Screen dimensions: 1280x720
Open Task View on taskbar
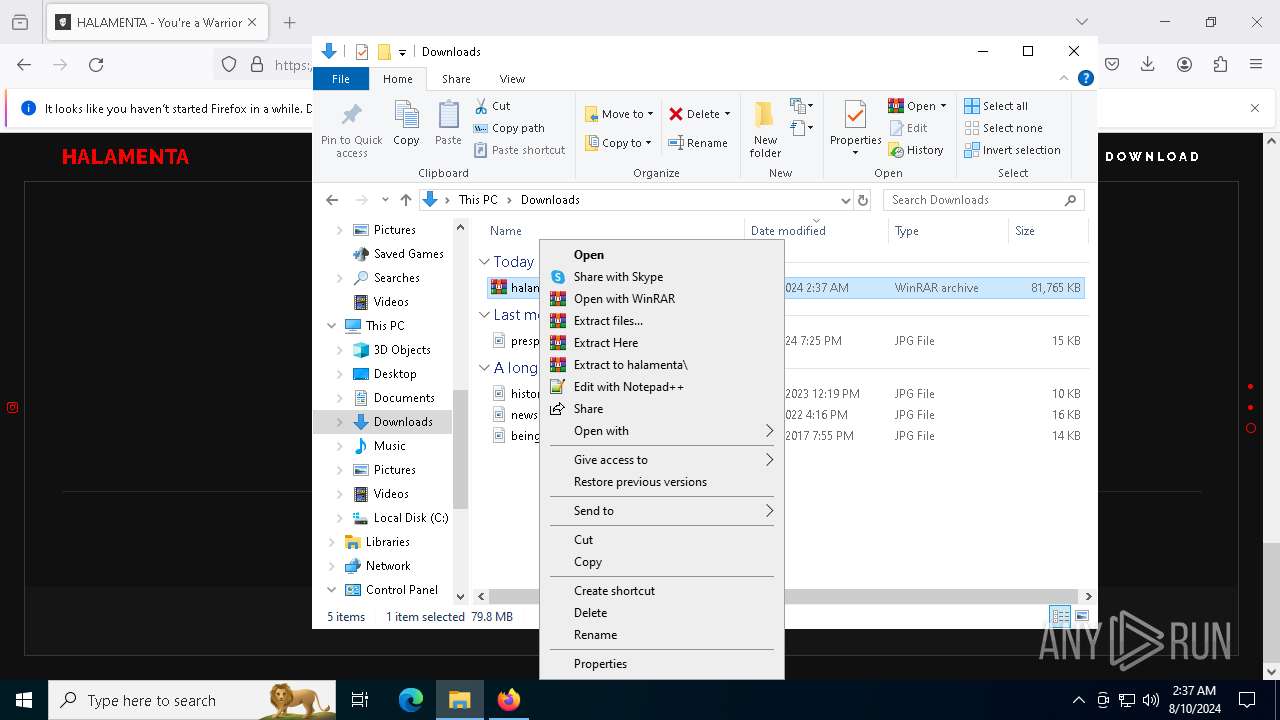tap(360, 700)
